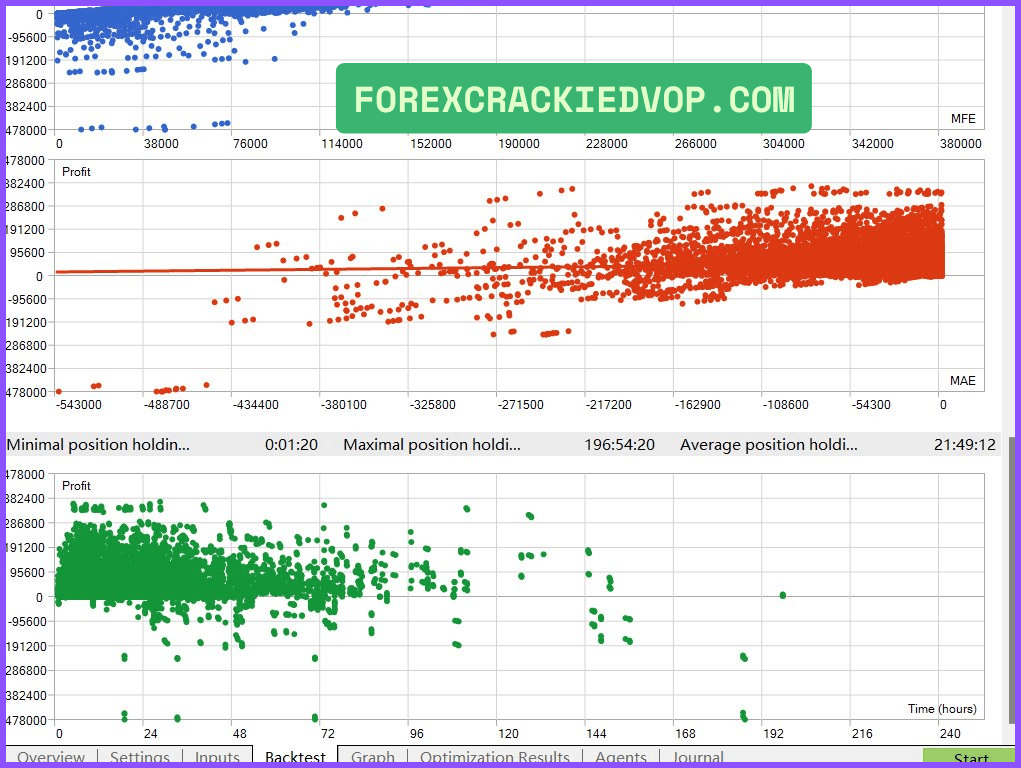The height and width of the screenshot is (768, 1021).
Task: Click the MFE axis label in blue chart
Action: pyautogui.click(x=963, y=119)
